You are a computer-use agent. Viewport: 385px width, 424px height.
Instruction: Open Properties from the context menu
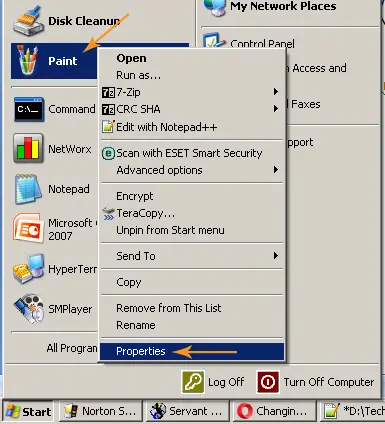pyautogui.click(x=192, y=351)
